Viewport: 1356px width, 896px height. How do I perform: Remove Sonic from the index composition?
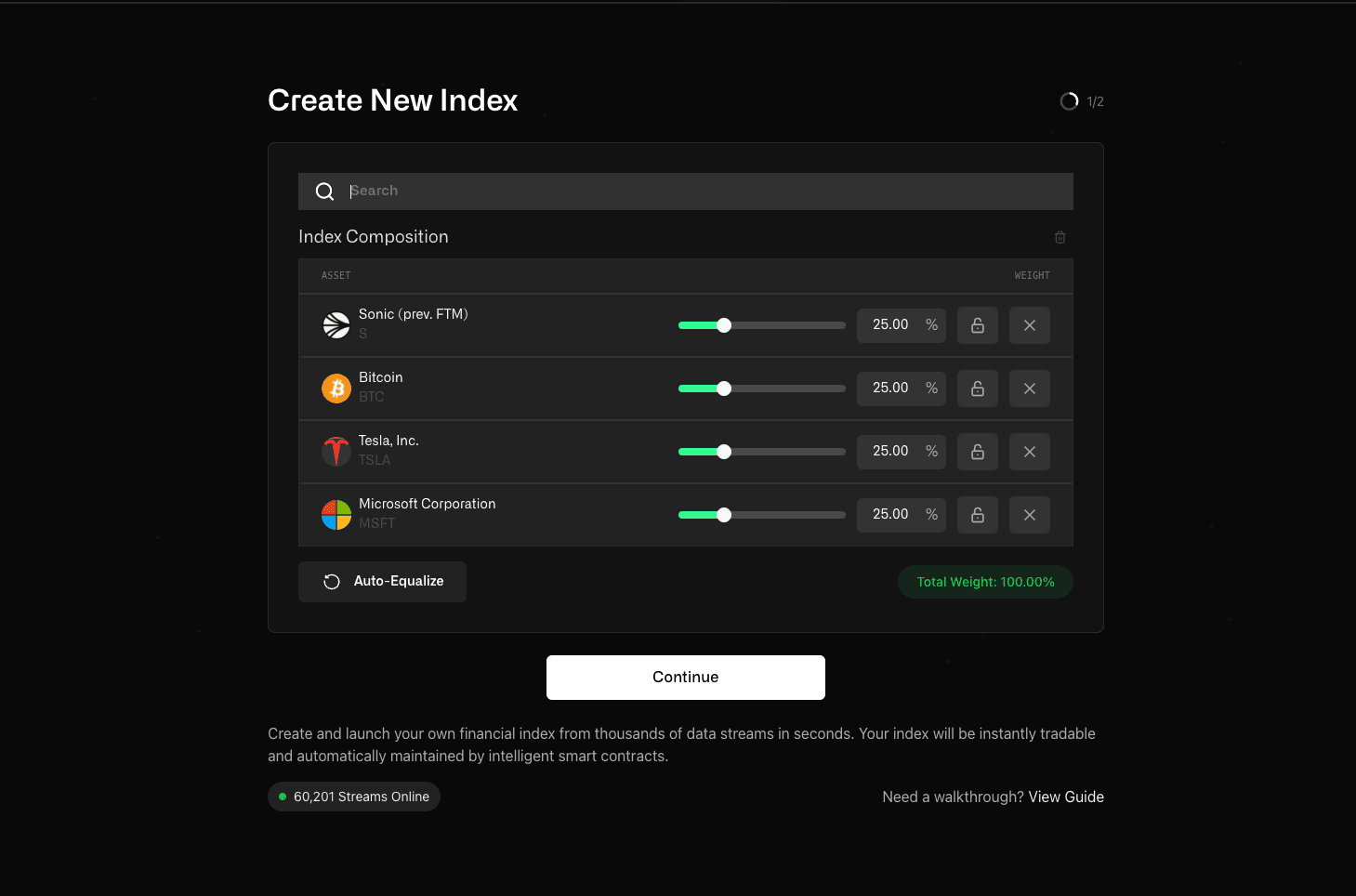click(1029, 324)
